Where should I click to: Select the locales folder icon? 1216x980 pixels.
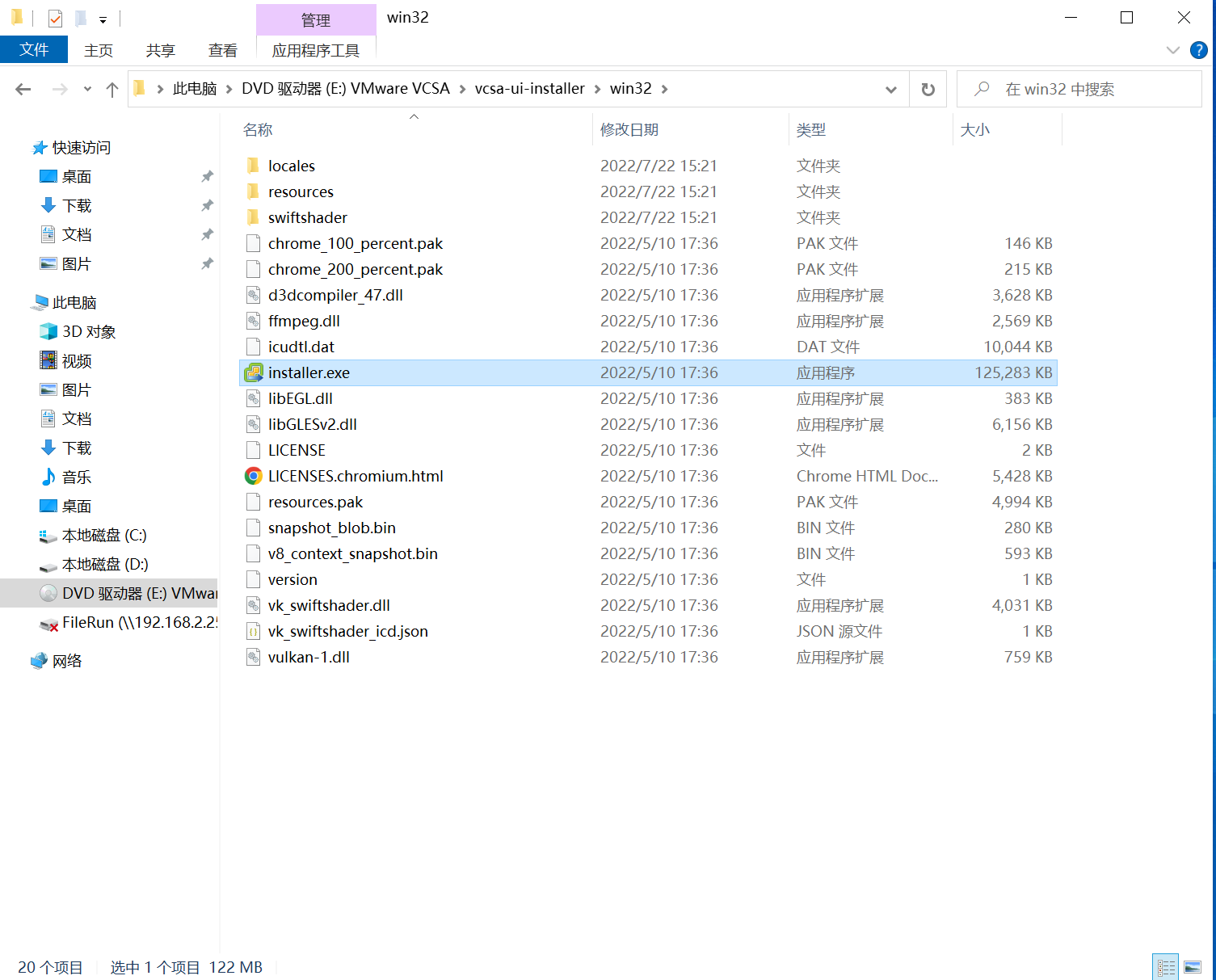point(254,166)
